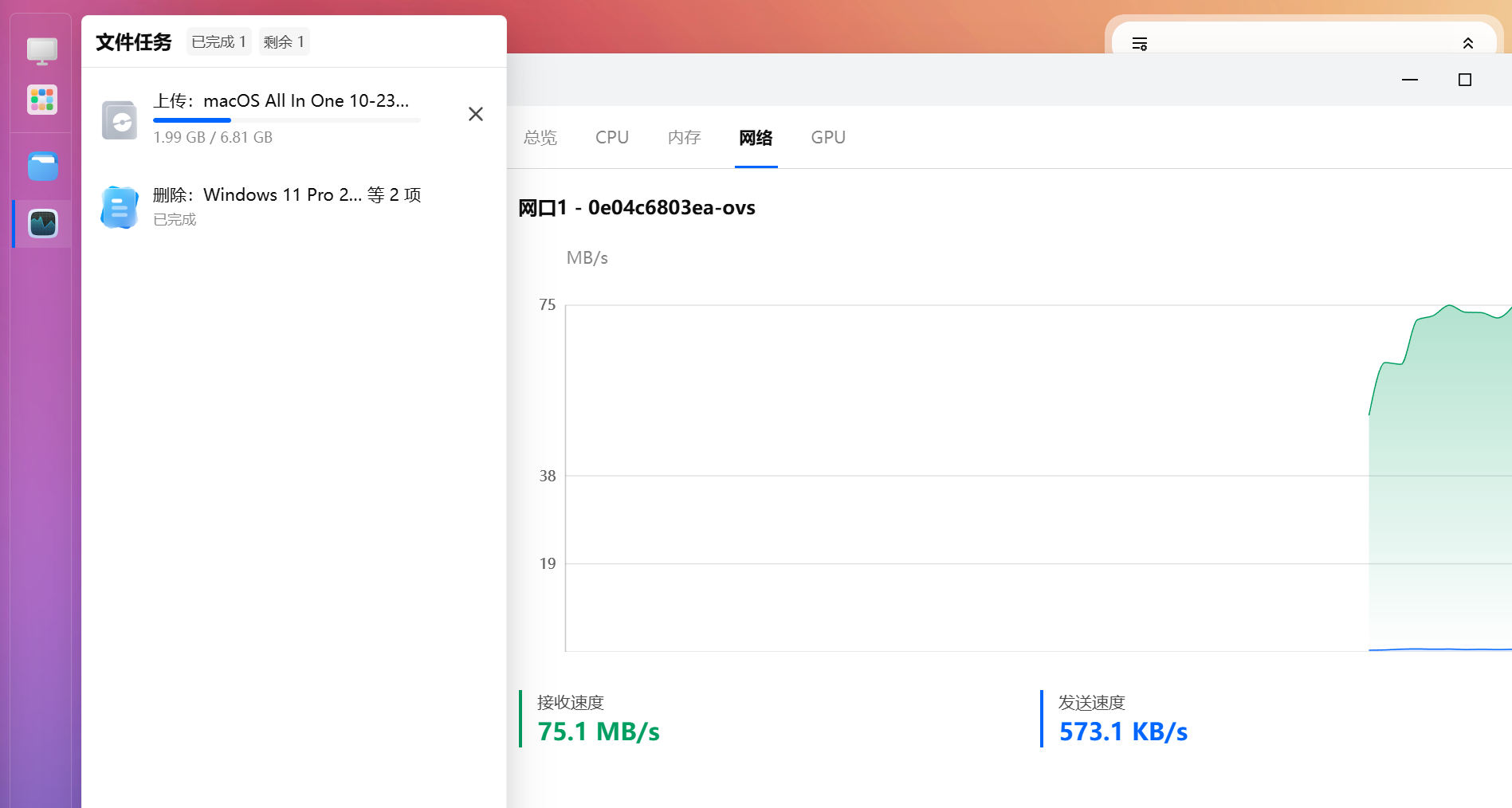Image resolution: width=1512 pixels, height=808 pixels.
Task: Switch to the 总览 tab
Action: point(540,138)
